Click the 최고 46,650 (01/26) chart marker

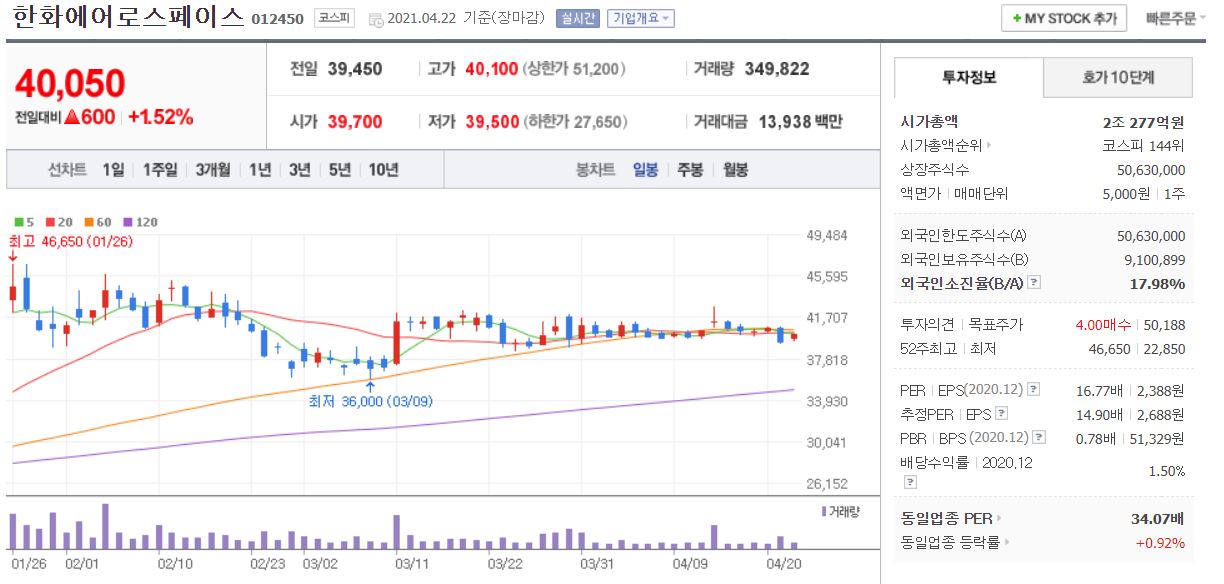(71, 241)
